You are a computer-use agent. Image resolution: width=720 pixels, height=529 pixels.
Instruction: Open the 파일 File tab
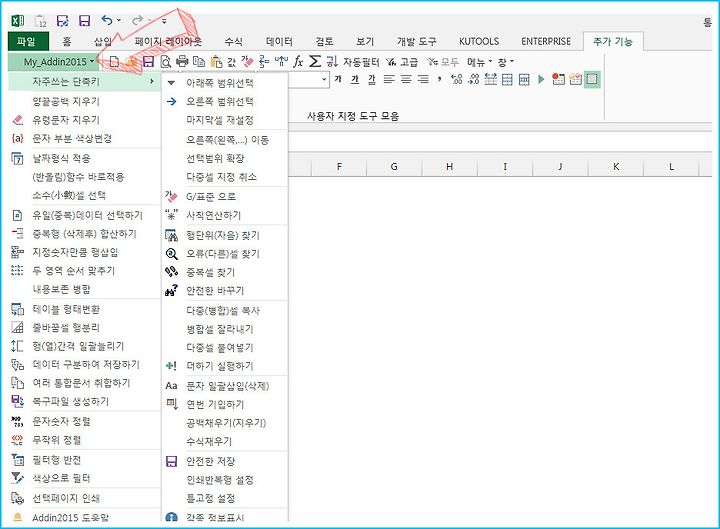[26, 41]
